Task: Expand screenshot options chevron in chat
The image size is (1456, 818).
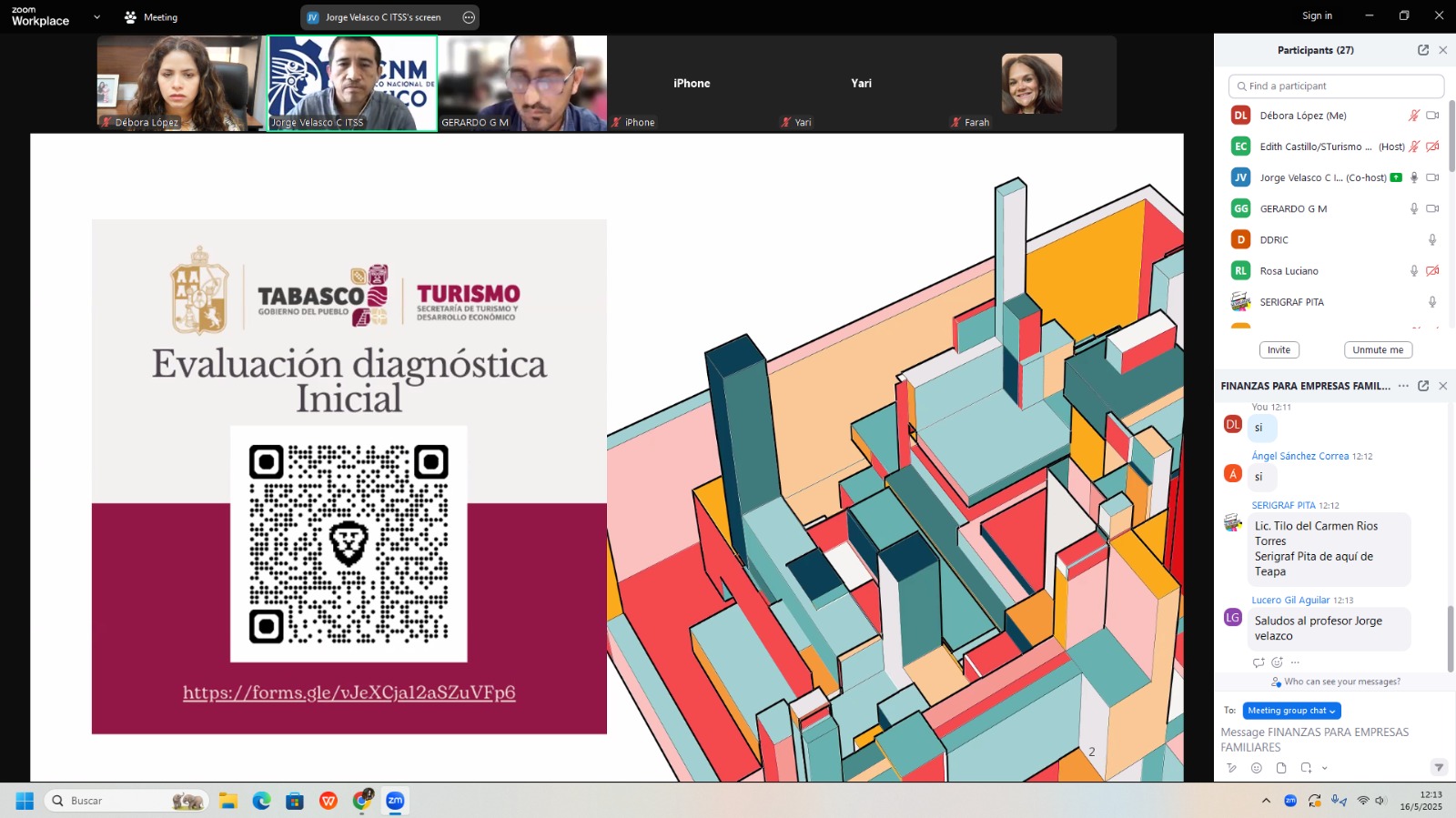Action: (x=1325, y=768)
